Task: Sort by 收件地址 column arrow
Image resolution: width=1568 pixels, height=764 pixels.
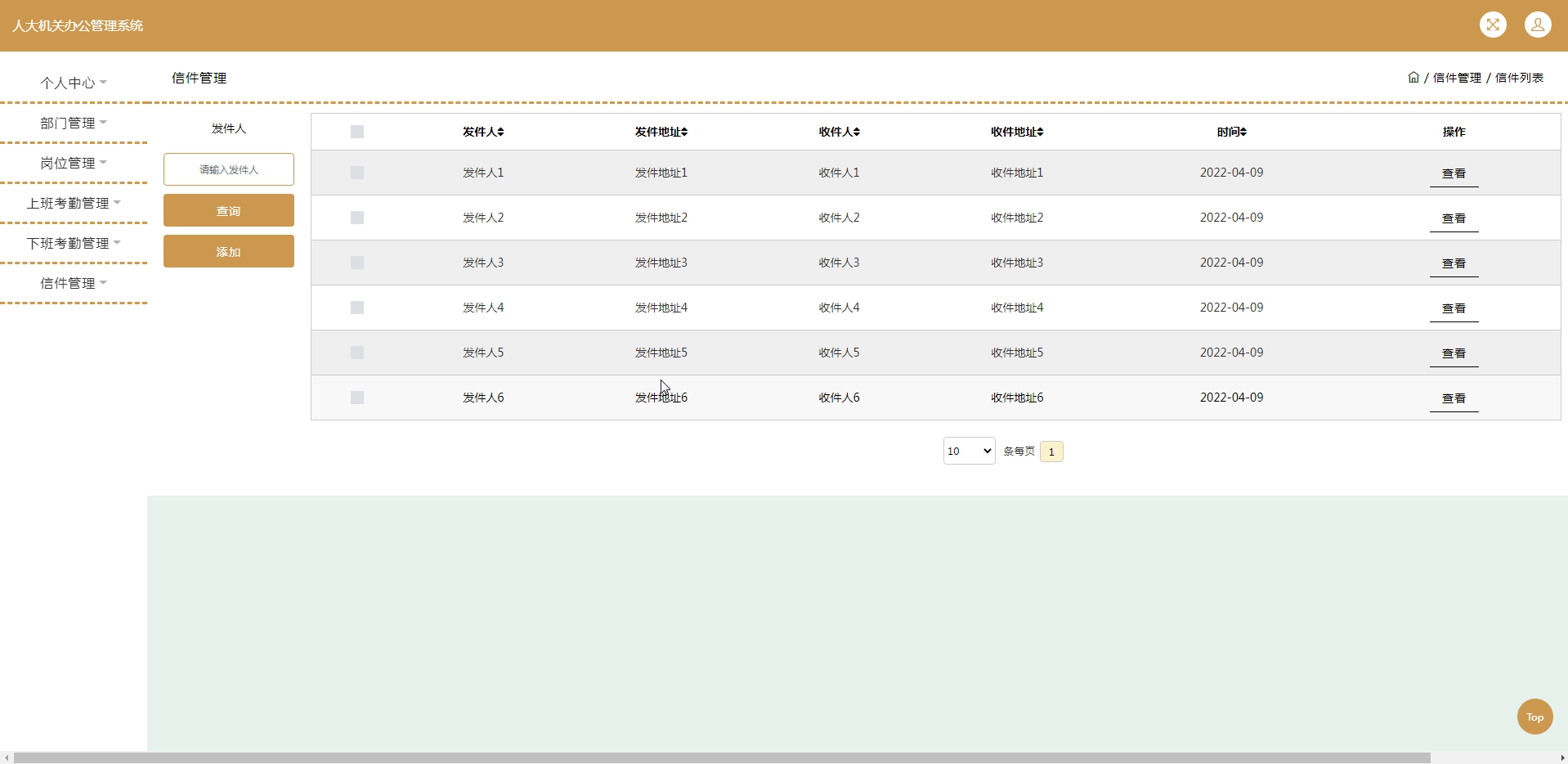Action: point(1040,132)
